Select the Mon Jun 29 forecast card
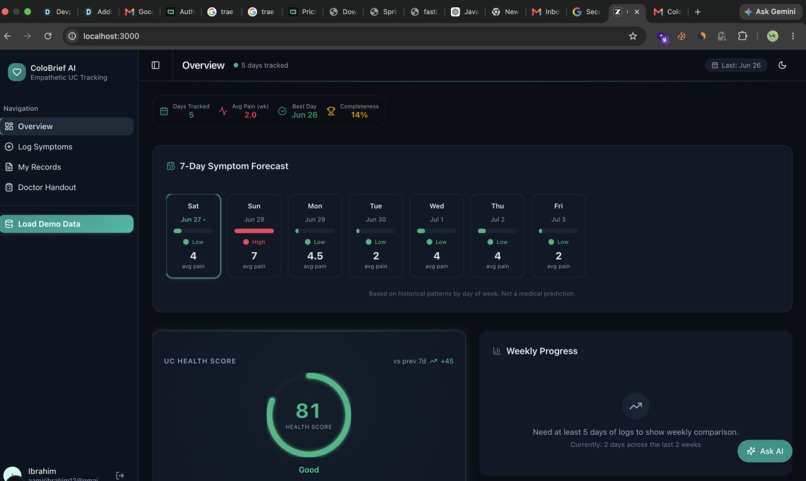The height and width of the screenshot is (481, 806). [x=315, y=236]
